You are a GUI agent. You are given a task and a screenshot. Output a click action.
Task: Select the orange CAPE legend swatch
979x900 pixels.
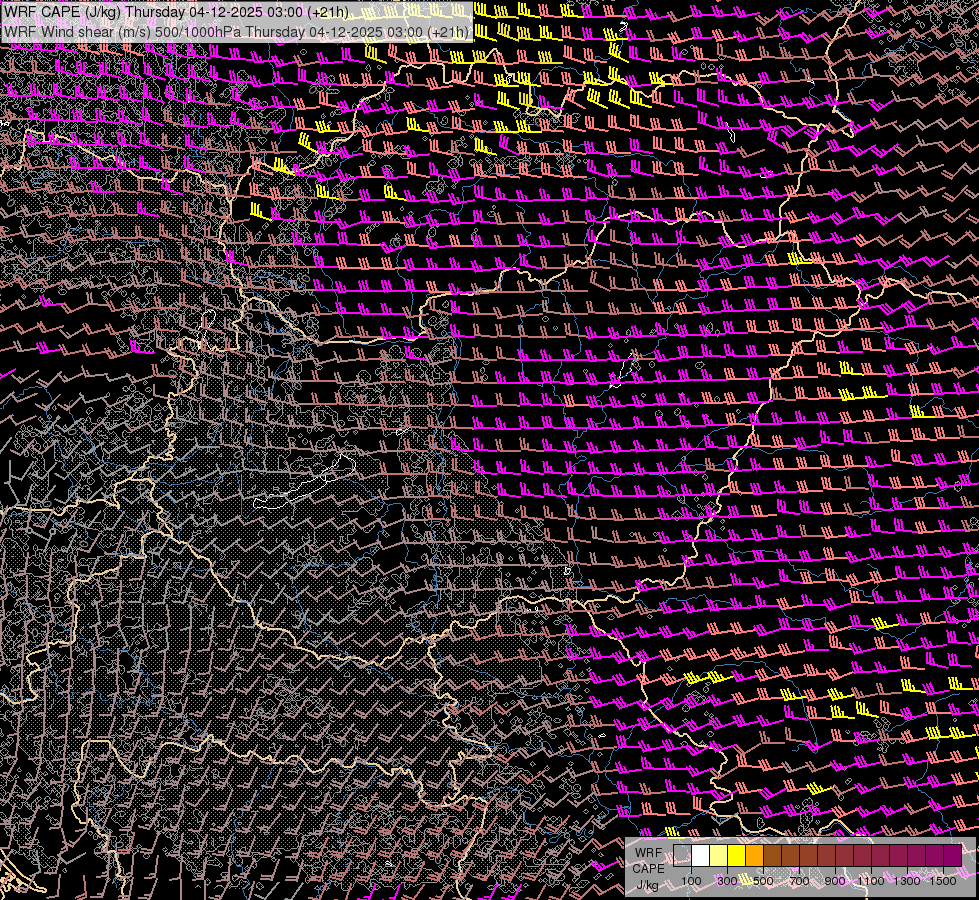coord(754,855)
